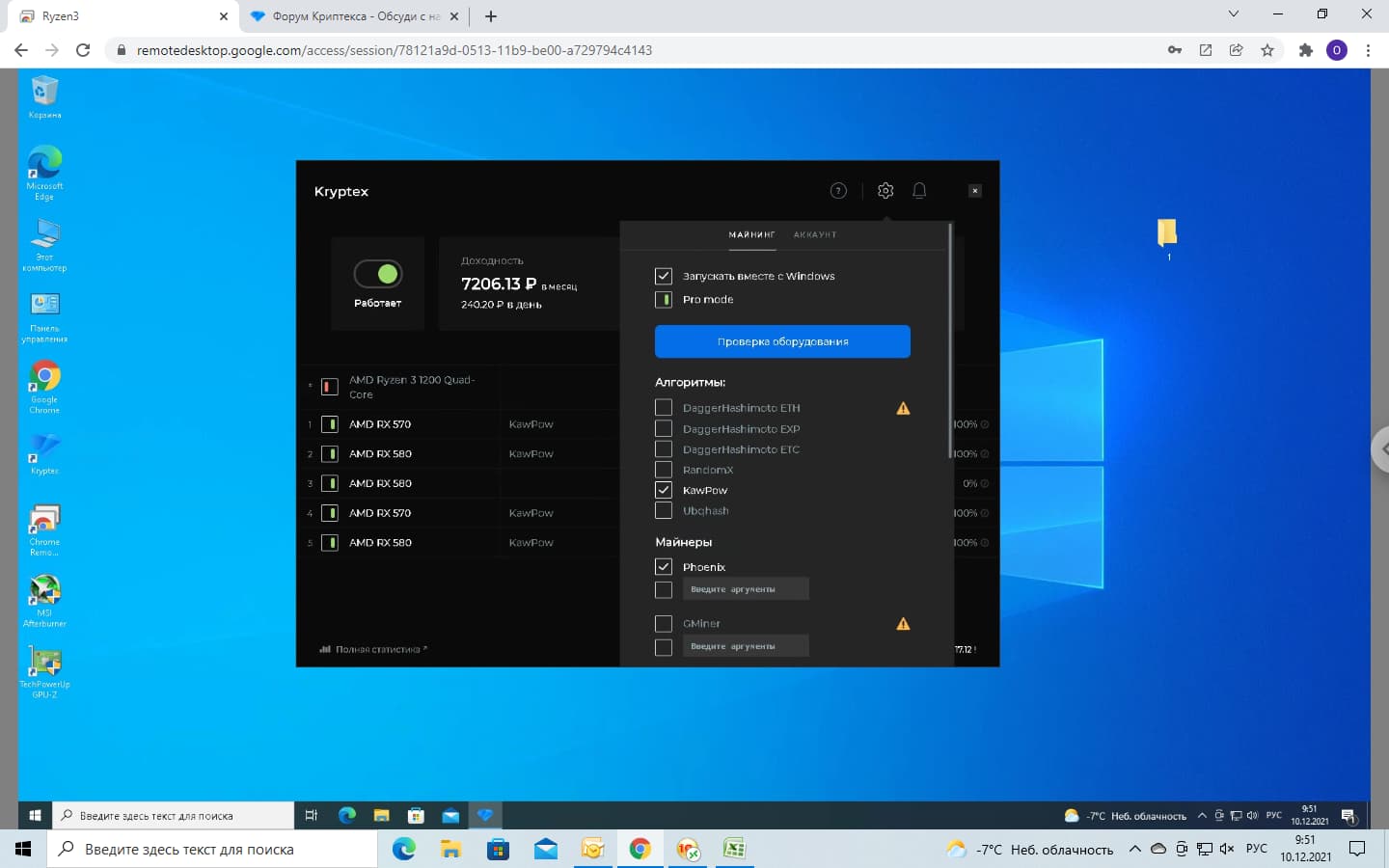The width and height of the screenshot is (1389, 868).
Task: Select the Google Chrome desktop shortcut
Action: coord(44,388)
